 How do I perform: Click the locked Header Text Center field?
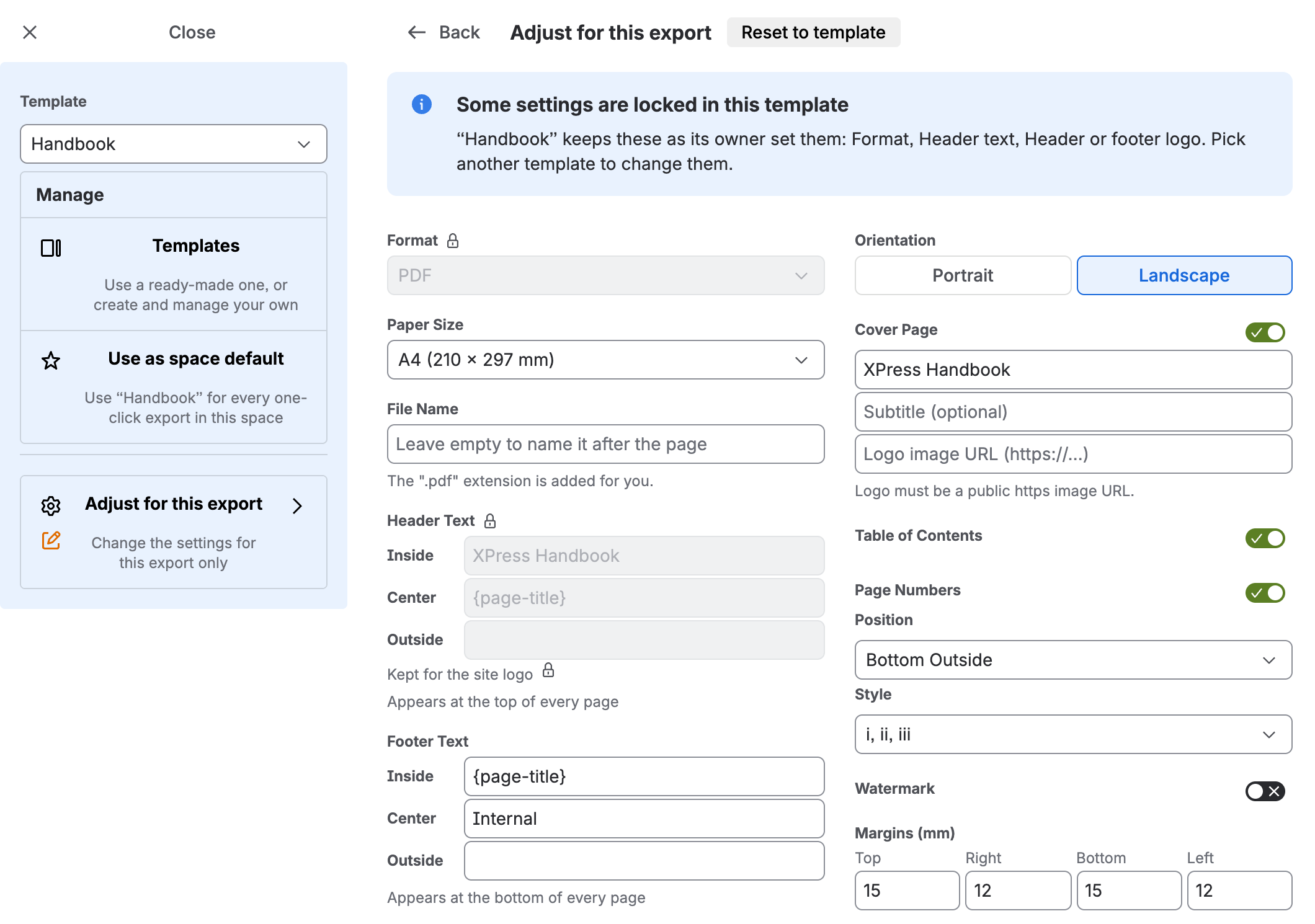pyautogui.click(x=644, y=598)
